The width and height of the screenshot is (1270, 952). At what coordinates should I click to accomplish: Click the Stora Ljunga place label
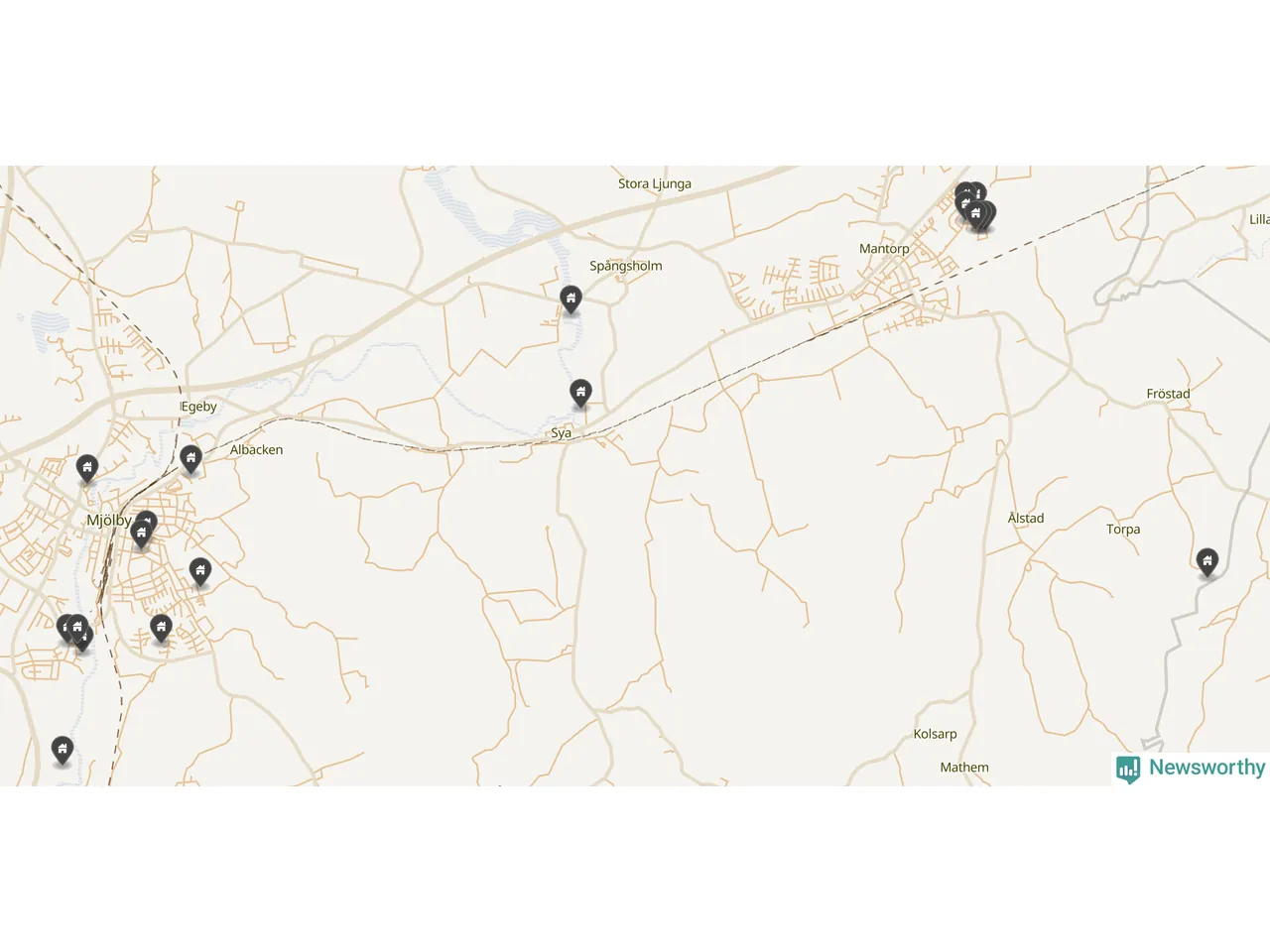click(x=655, y=183)
